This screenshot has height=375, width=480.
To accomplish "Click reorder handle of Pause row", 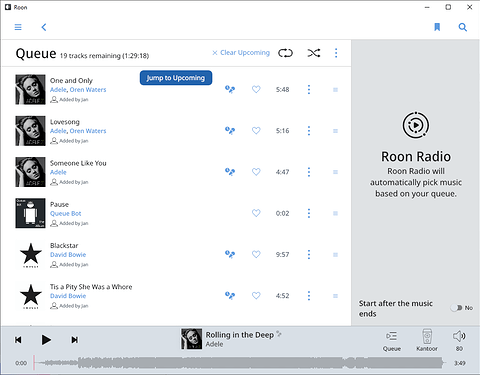I will [335, 213].
